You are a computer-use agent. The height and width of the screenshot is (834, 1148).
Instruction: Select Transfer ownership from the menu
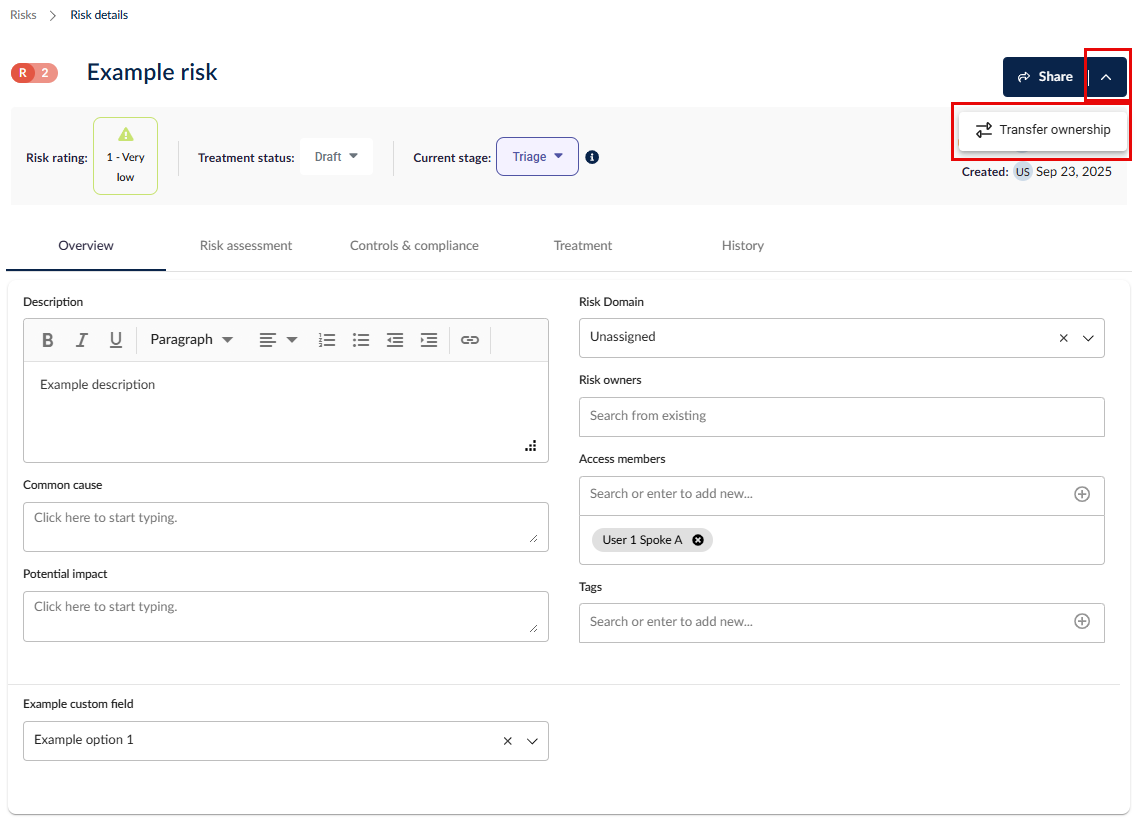[1043, 130]
